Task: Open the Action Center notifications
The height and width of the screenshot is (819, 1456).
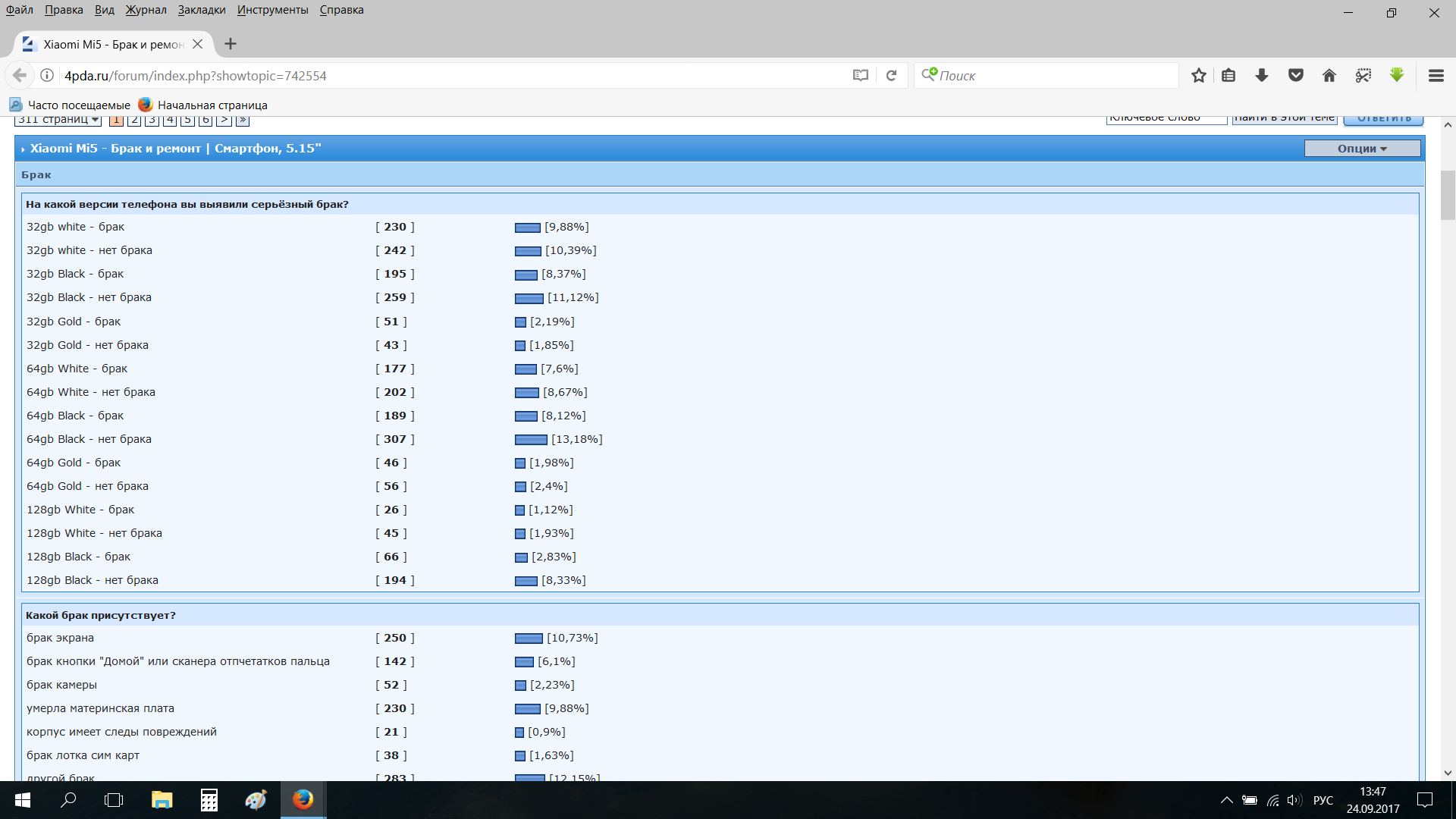Action: (x=1425, y=800)
